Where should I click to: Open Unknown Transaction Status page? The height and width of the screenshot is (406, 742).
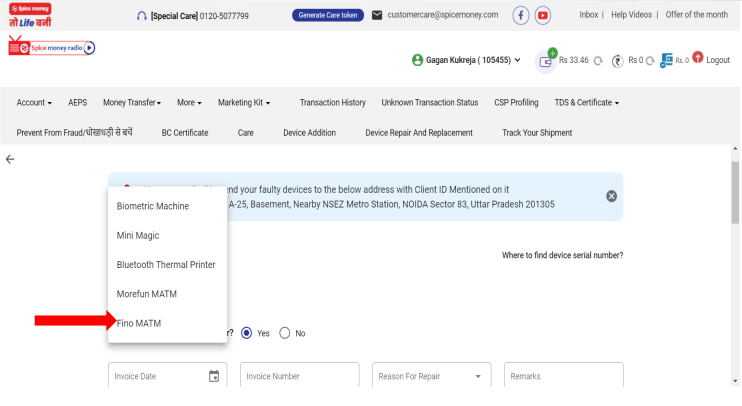click(430, 103)
